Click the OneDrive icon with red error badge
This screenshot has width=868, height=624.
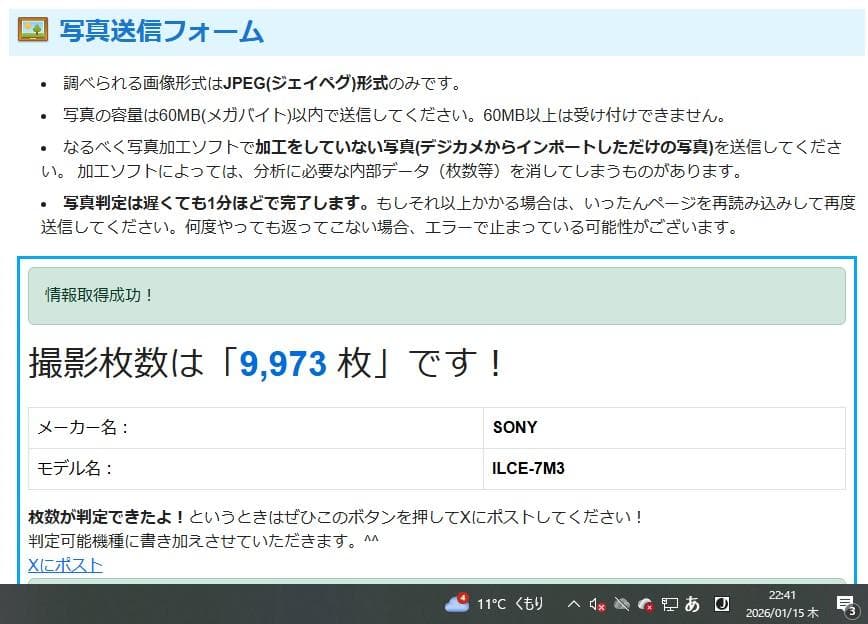[x=646, y=604]
